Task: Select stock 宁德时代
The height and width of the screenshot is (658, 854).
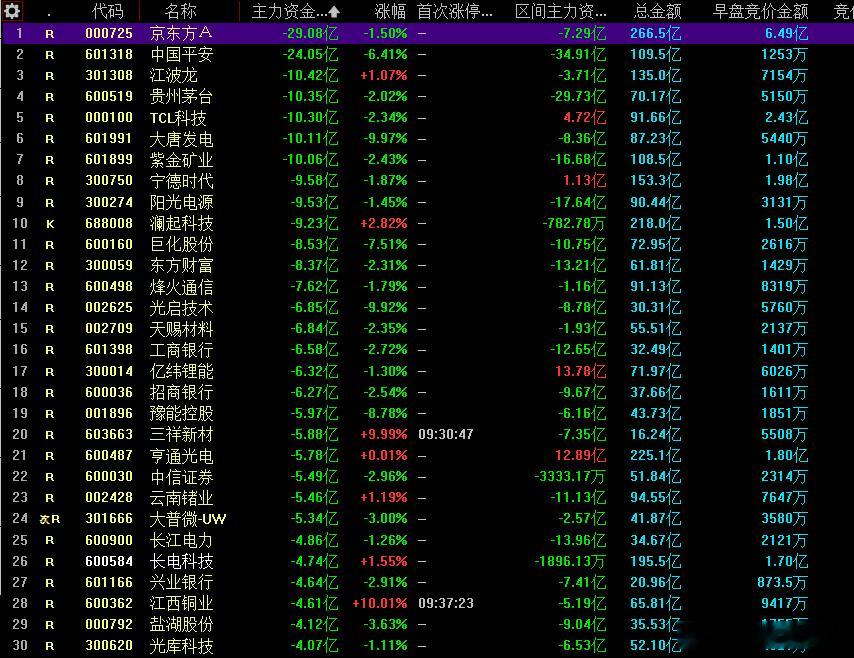Action: click(181, 181)
